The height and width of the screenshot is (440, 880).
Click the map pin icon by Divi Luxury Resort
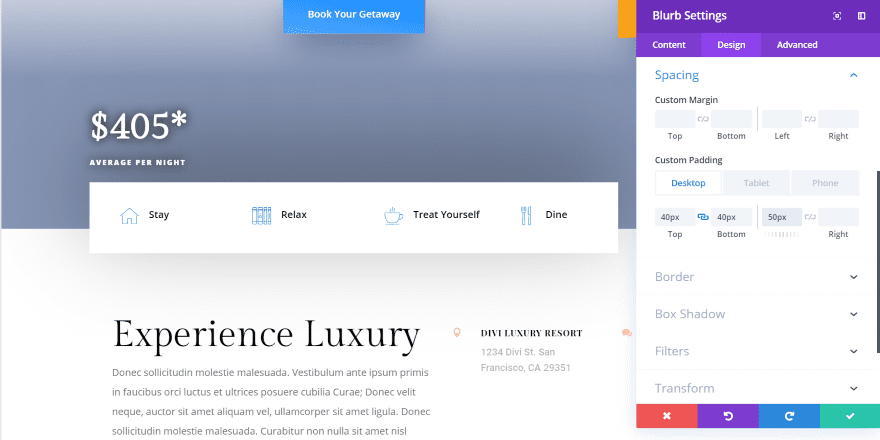457,333
